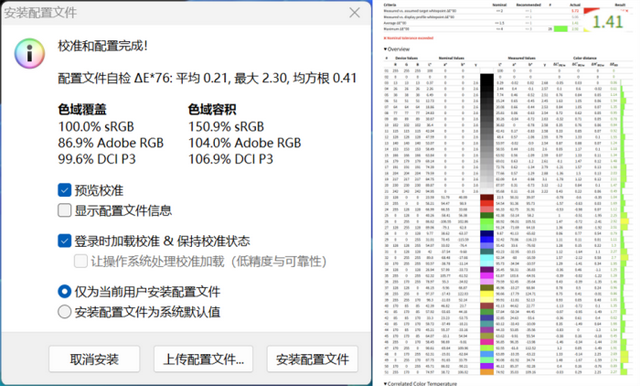The image size is (640, 386).
Task: Click the 安装配置文件 button
Action: pyautogui.click(x=312, y=359)
